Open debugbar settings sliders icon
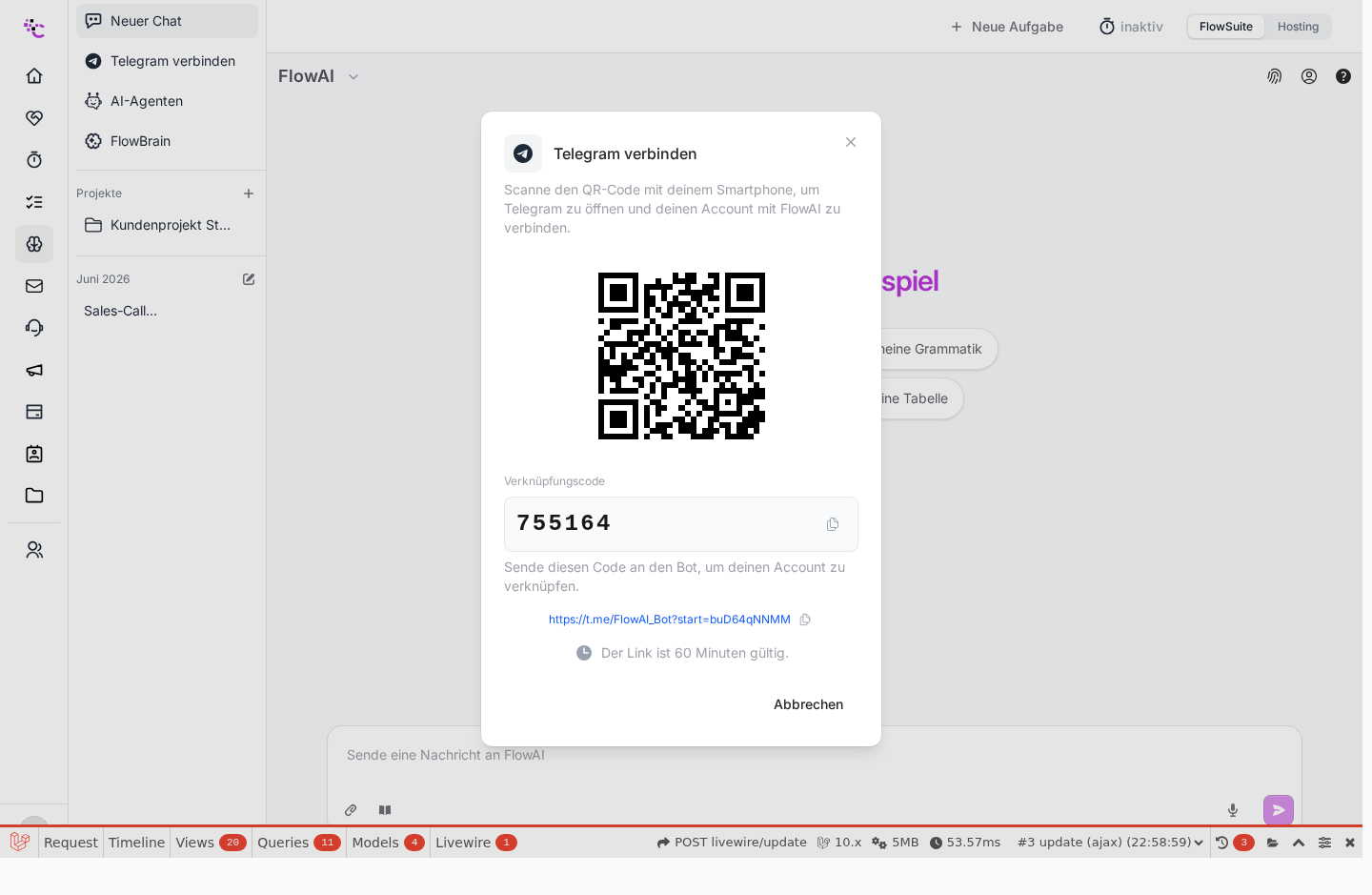This screenshot has width=1372, height=895. point(1324,843)
